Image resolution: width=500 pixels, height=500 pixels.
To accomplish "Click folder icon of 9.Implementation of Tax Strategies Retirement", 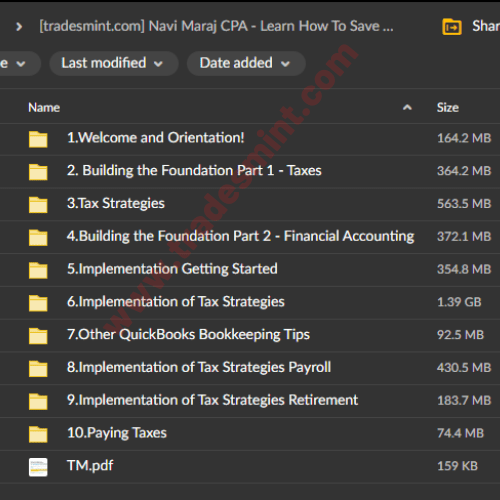I will (38, 401).
